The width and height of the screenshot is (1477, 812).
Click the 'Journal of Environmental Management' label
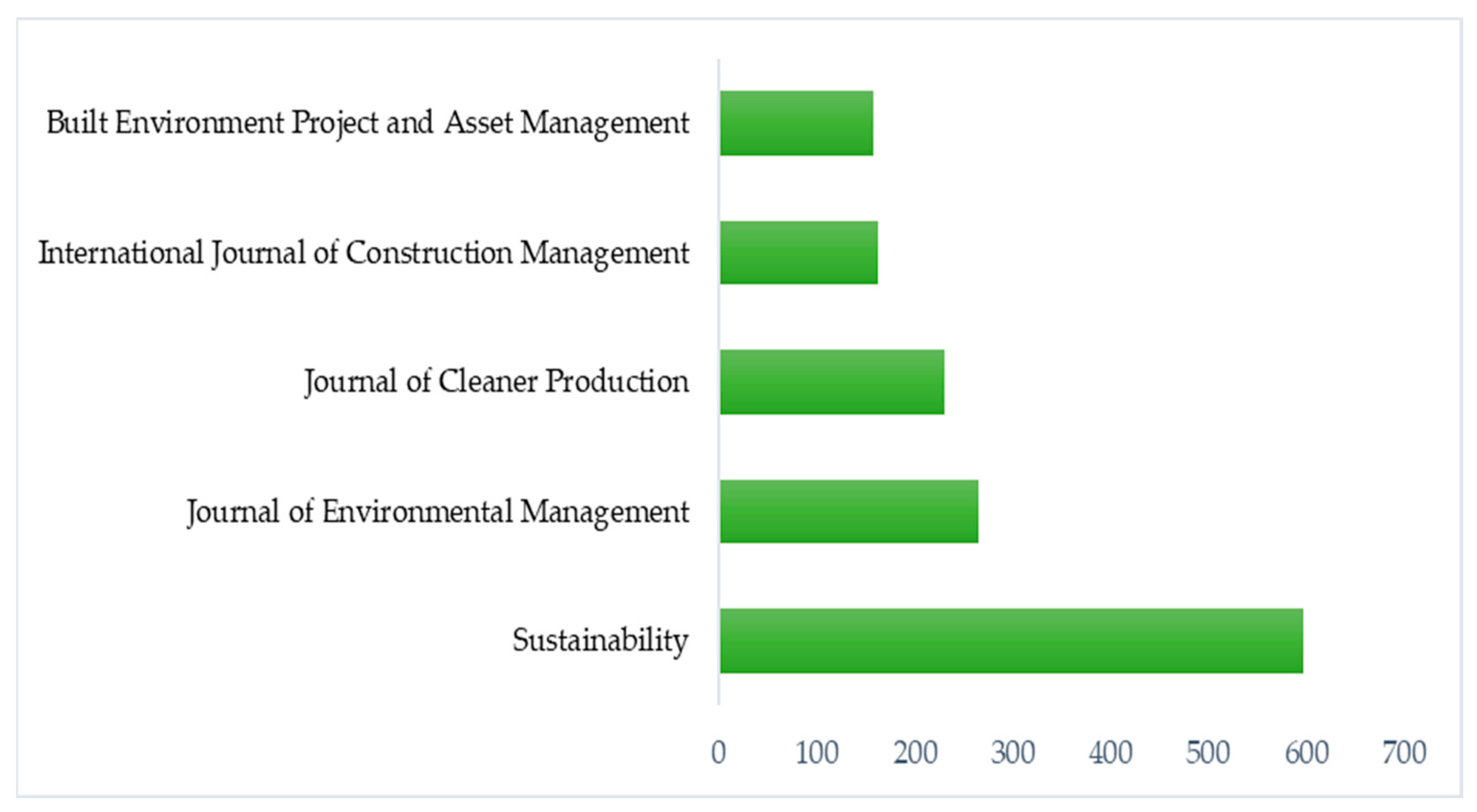tap(438, 512)
